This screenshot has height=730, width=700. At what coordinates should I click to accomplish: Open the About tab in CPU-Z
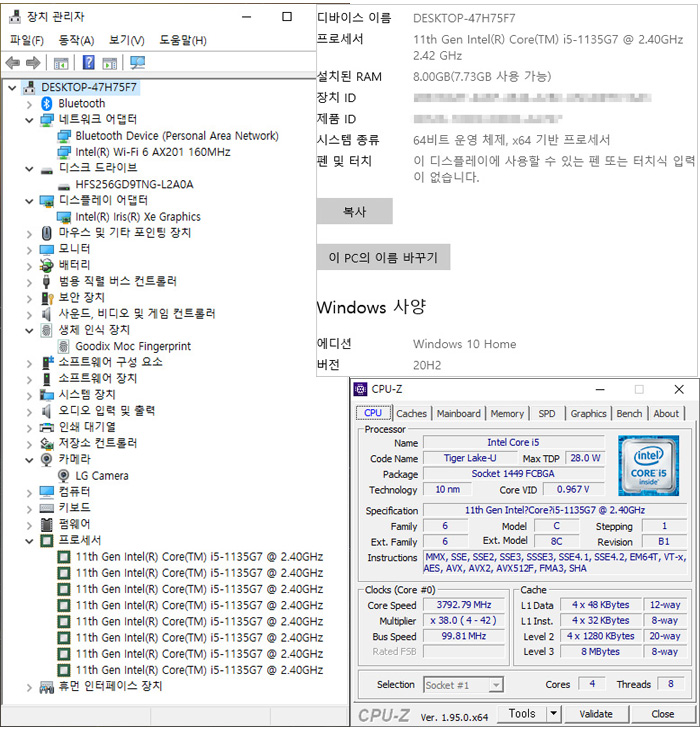pyautogui.click(x=666, y=413)
